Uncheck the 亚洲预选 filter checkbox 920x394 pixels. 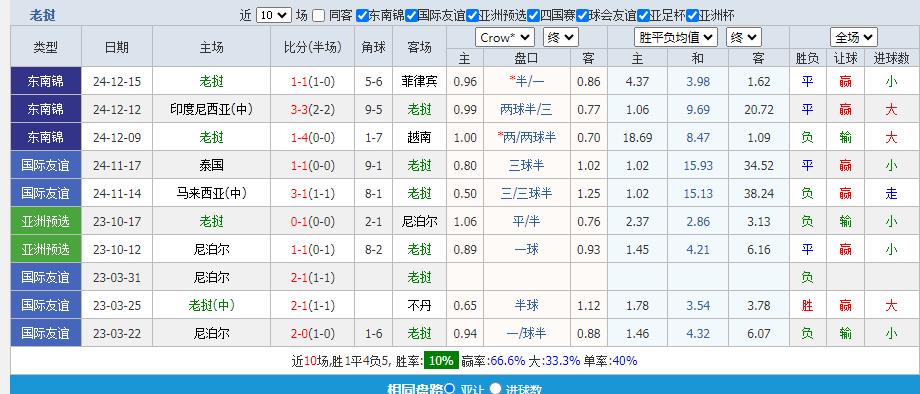(x=472, y=16)
